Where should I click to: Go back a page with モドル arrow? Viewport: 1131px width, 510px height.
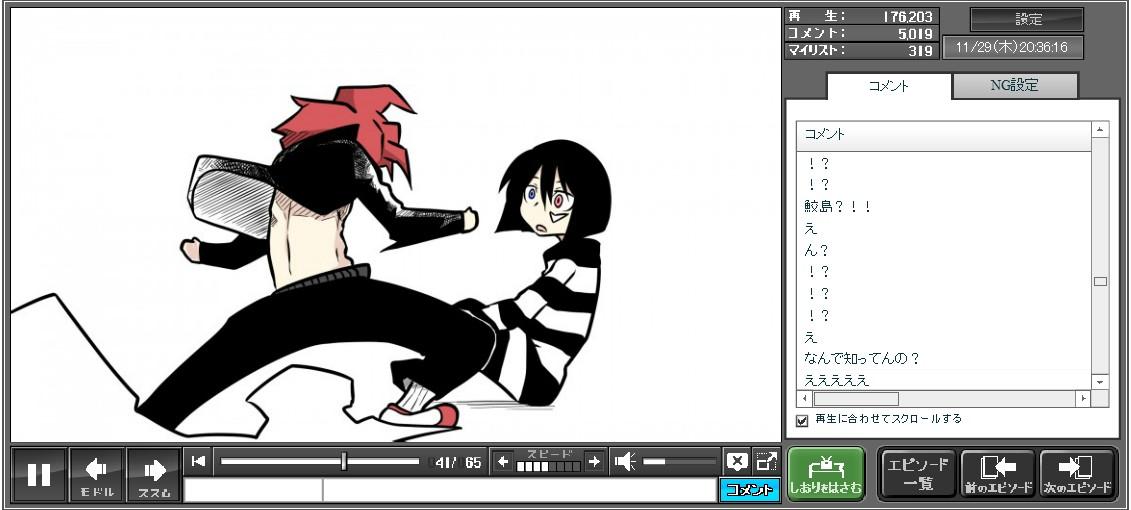point(97,475)
